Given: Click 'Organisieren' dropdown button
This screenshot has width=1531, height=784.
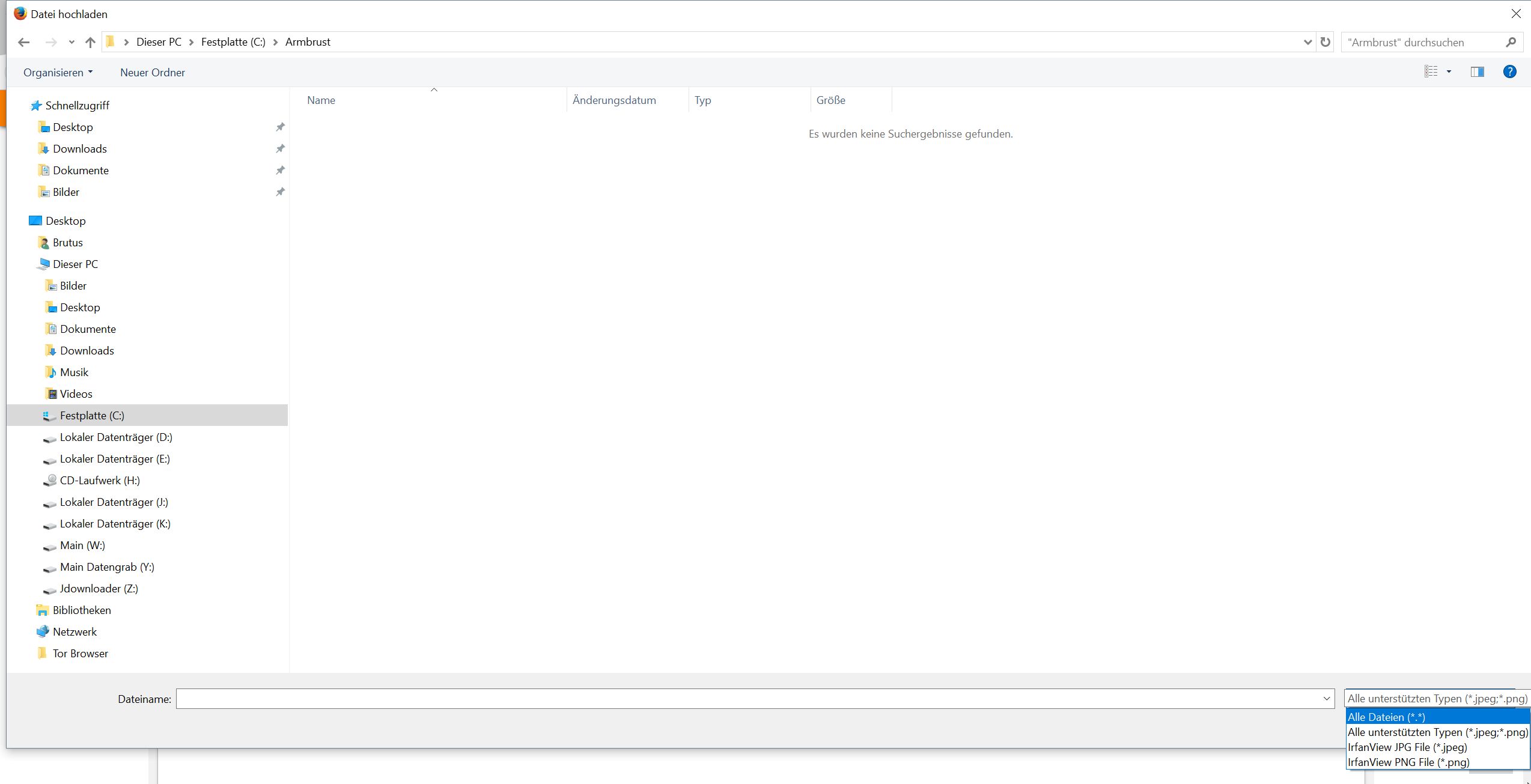Looking at the screenshot, I should 56,72.
